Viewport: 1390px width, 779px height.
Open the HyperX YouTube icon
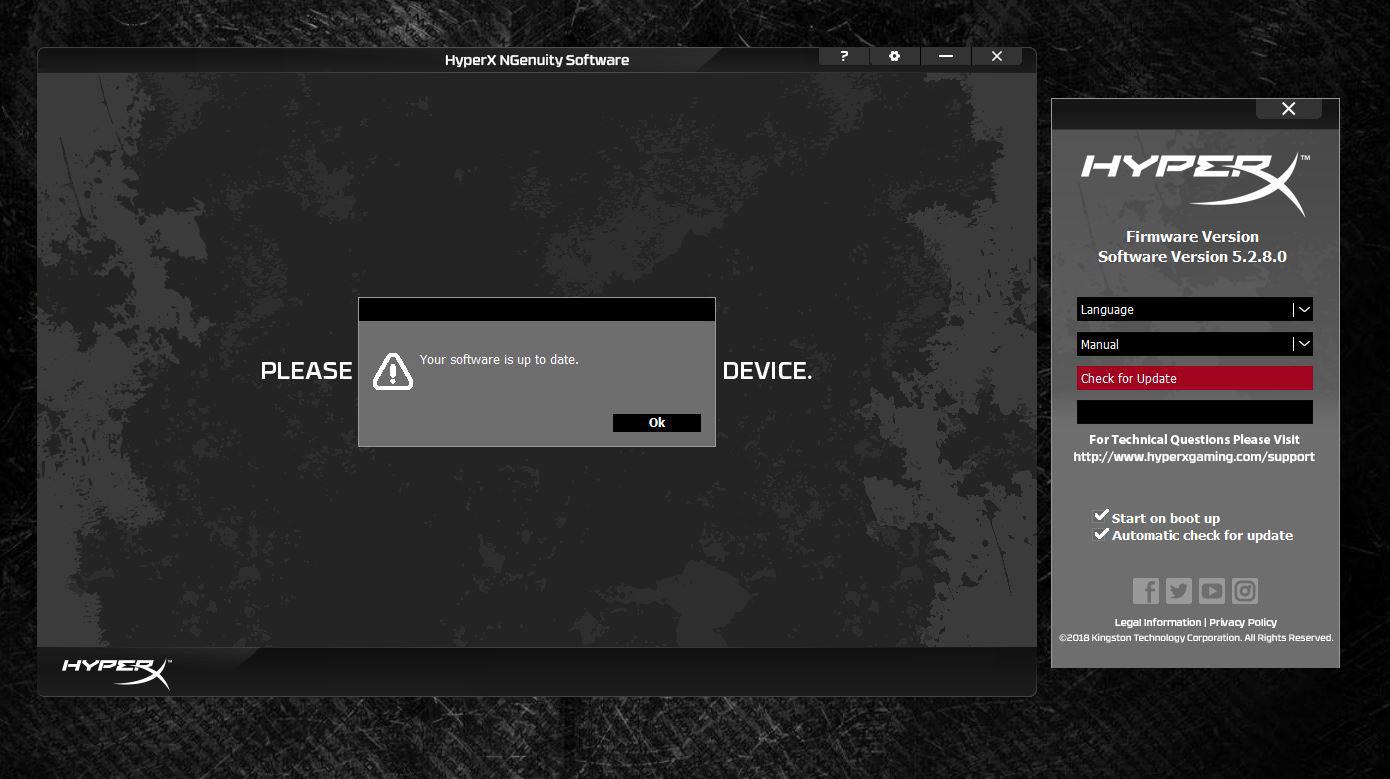coord(1212,591)
